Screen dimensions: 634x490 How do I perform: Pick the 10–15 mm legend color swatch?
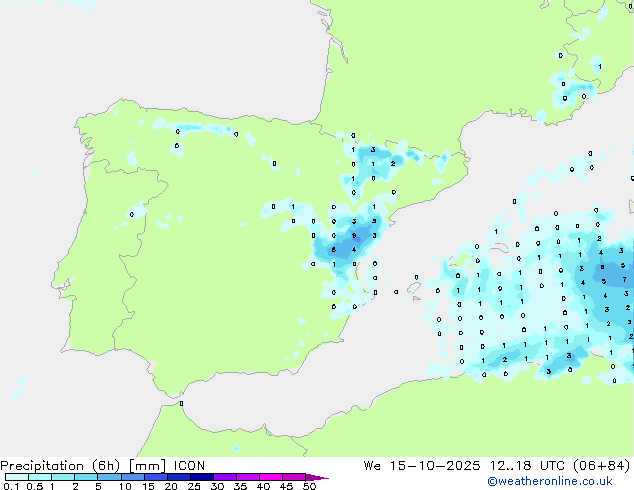coord(132,477)
